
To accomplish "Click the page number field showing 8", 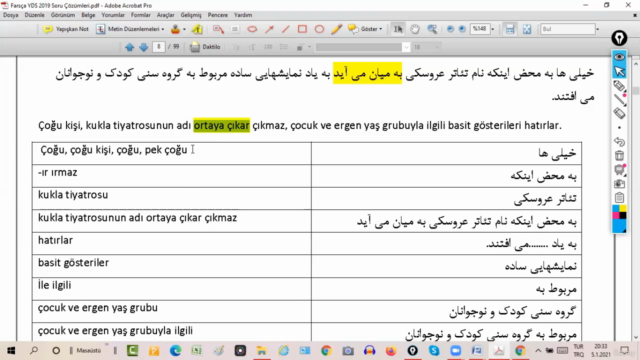I will click(158, 47).
